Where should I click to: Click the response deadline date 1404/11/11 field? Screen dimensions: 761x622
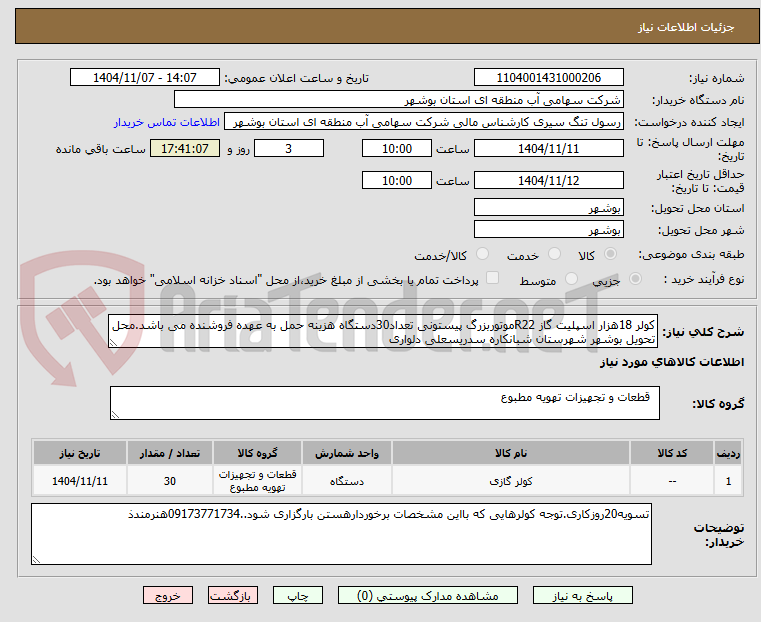[548, 148]
